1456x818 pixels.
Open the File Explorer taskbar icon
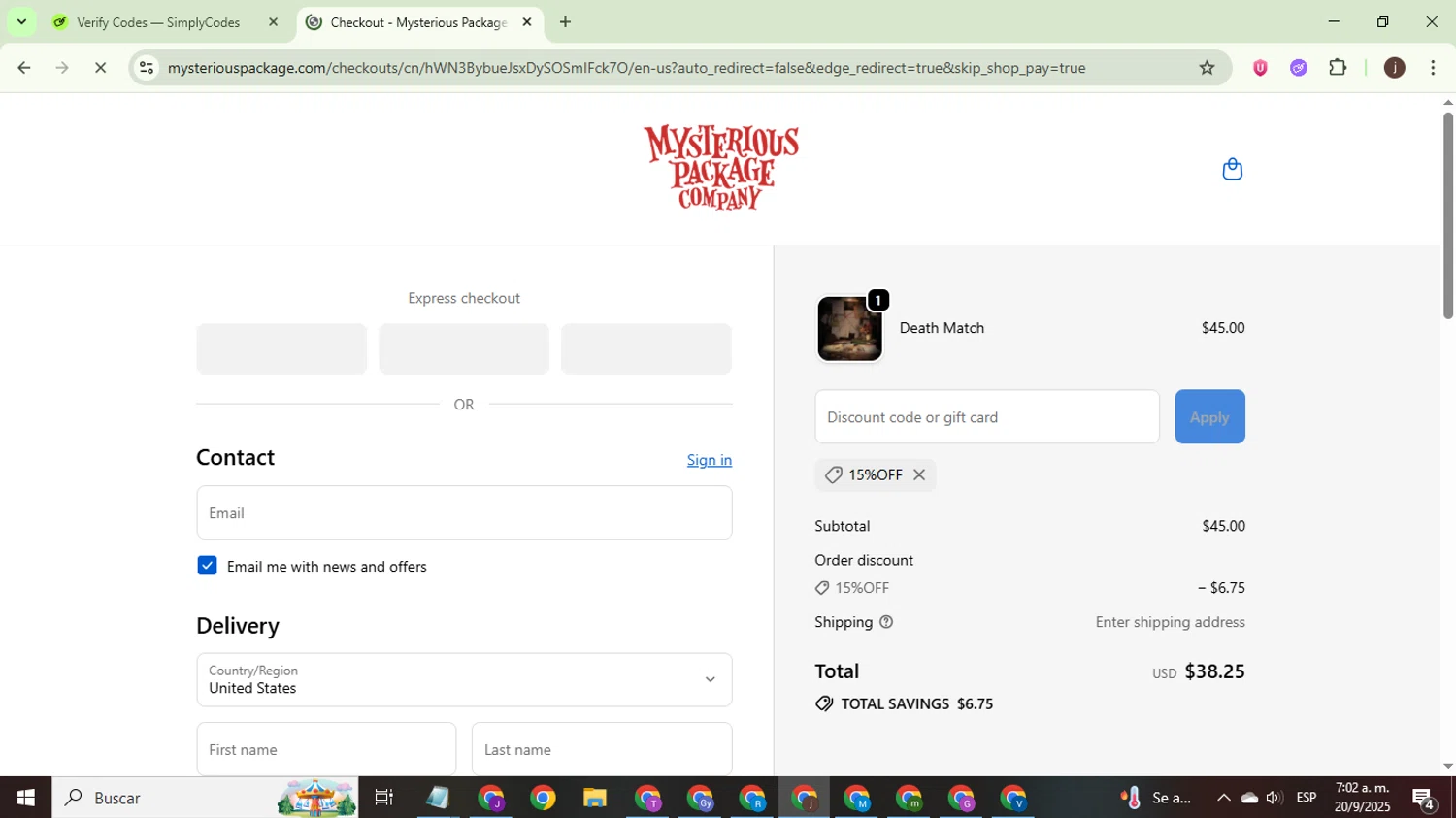pos(594,798)
